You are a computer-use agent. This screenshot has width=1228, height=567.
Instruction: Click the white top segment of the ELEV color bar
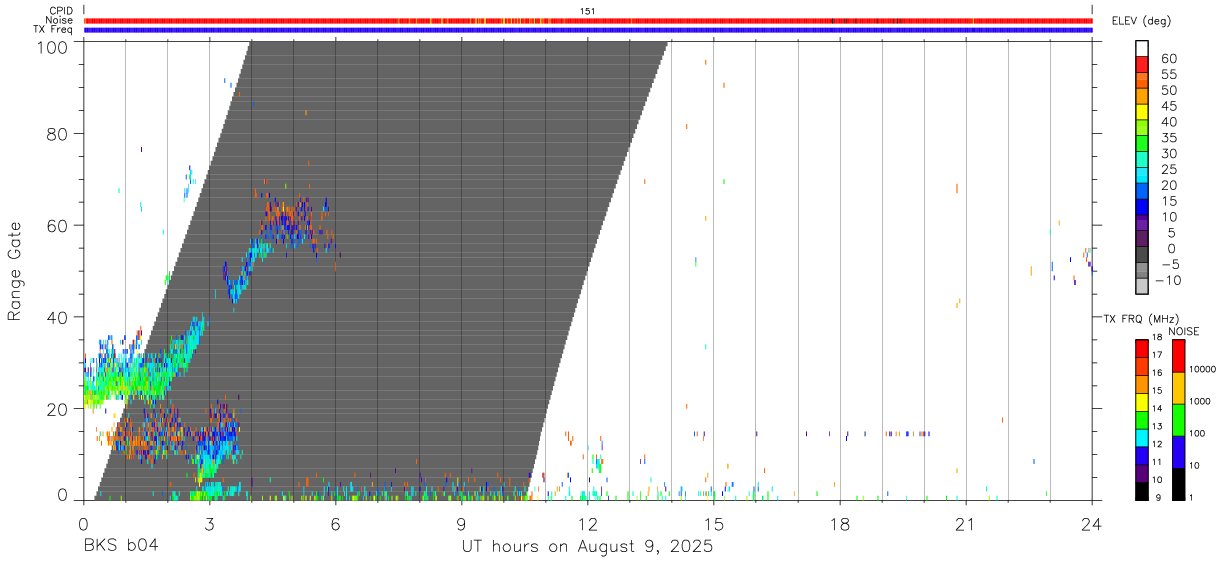[x=1142, y=48]
